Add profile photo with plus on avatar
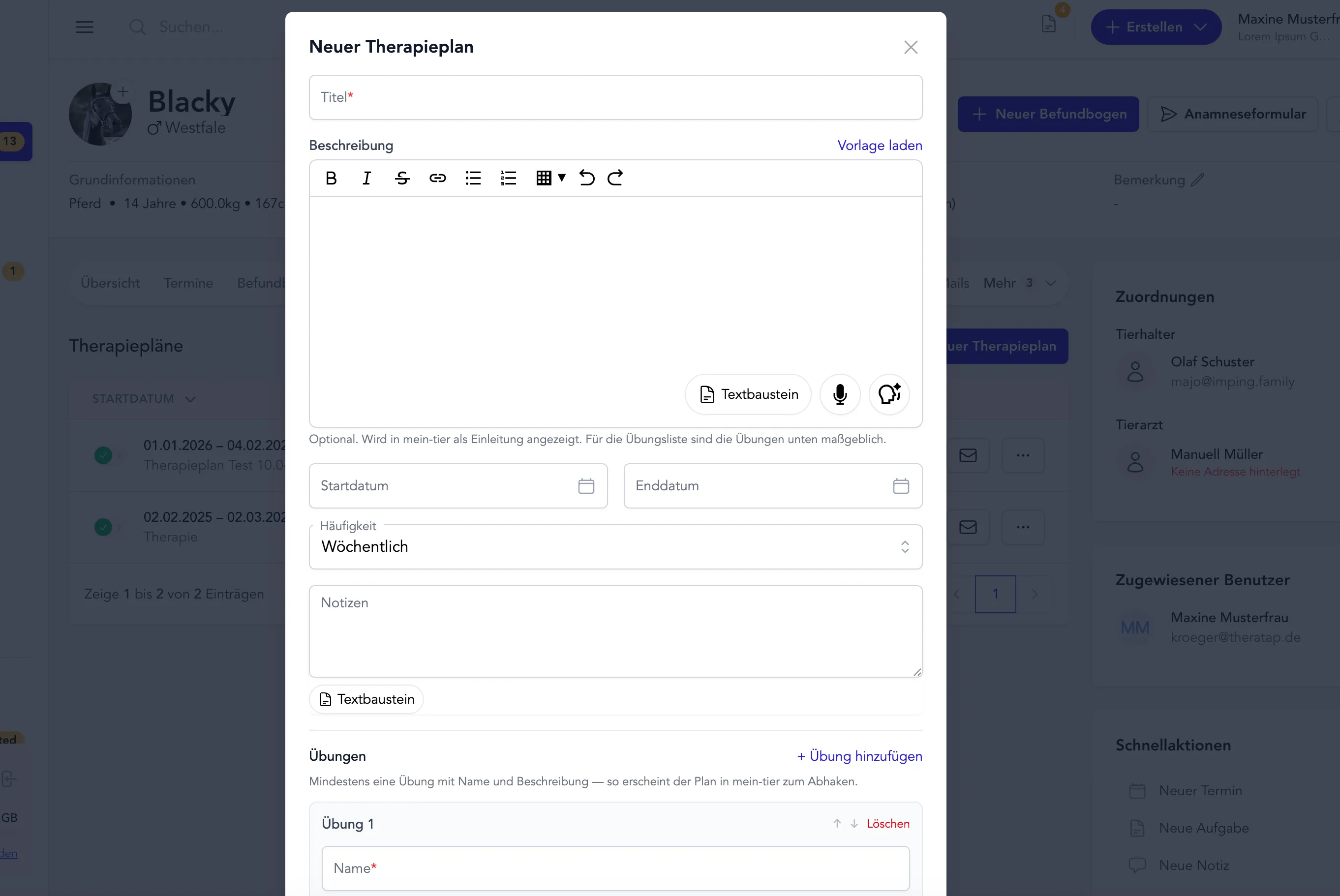The height and width of the screenshot is (896, 1340). coord(123,91)
